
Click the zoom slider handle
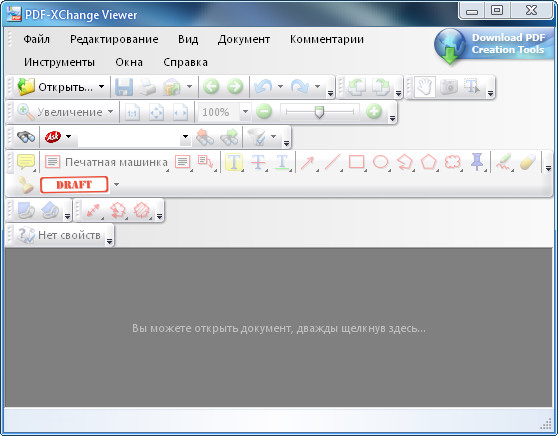coord(320,112)
